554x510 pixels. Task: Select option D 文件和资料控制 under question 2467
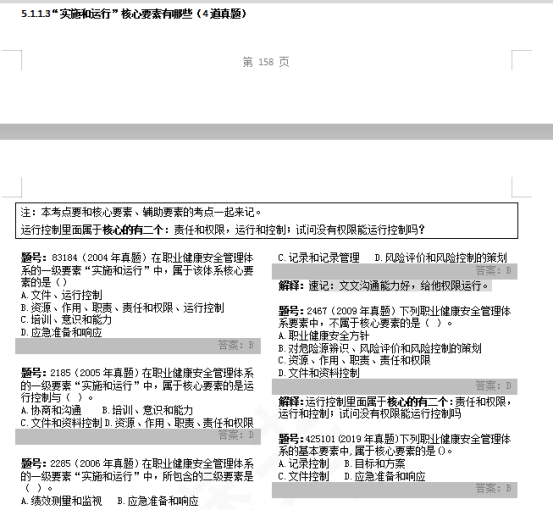click(319, 373)
